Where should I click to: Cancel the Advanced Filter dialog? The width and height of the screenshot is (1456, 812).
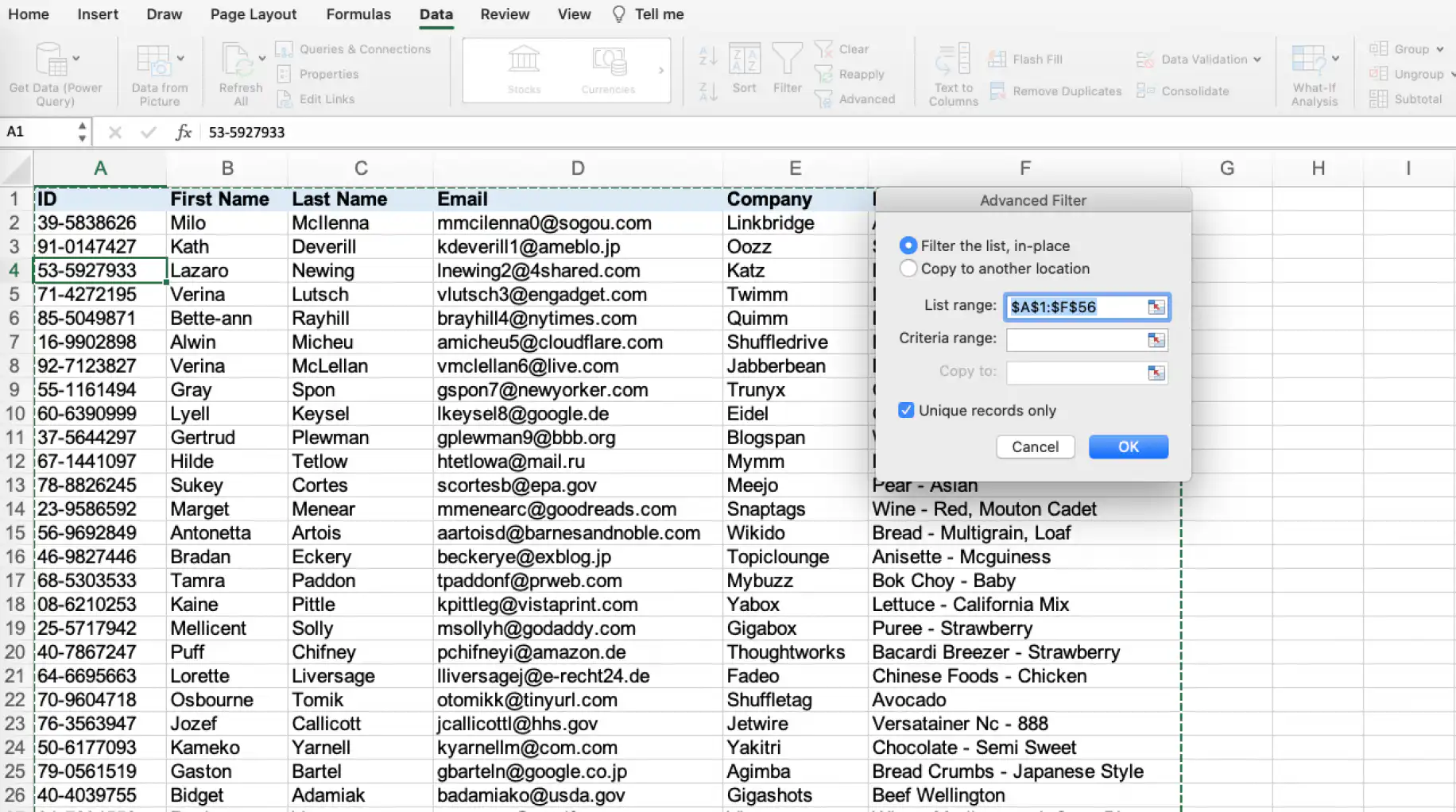[1035, 447]
